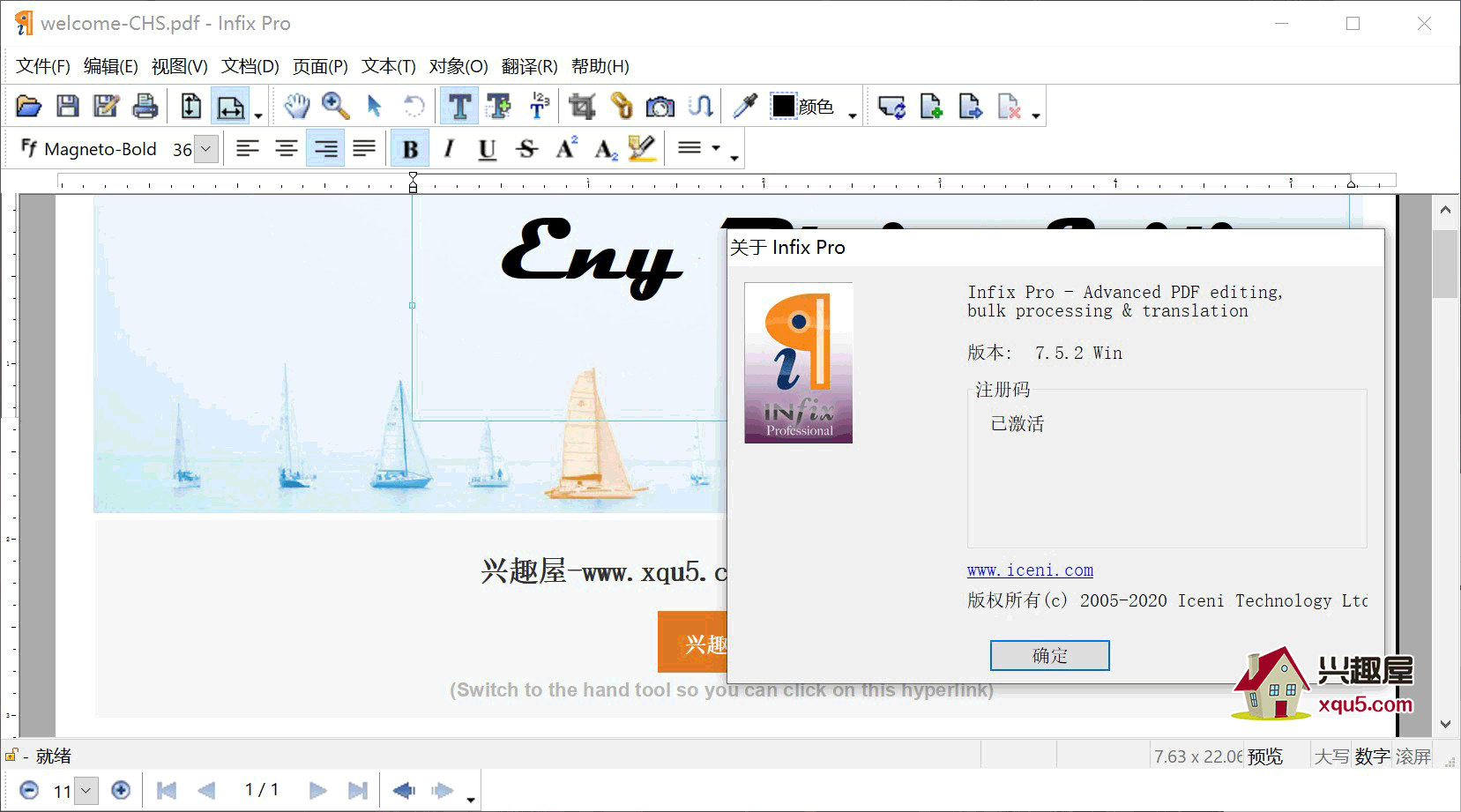Open the 视图(V) menu

pos(180,66)
